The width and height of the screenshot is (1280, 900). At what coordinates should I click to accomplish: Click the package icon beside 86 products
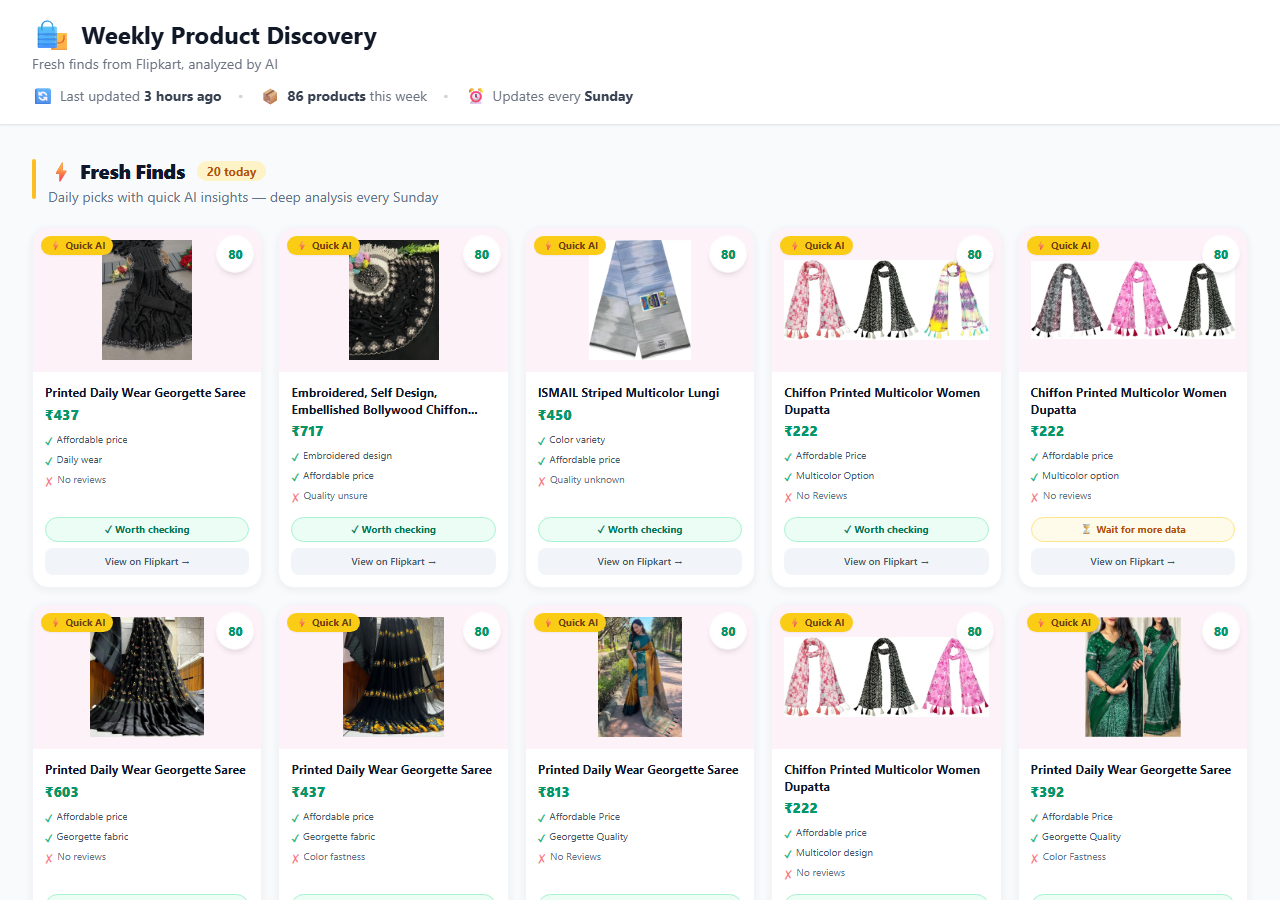tap(270, 96)
